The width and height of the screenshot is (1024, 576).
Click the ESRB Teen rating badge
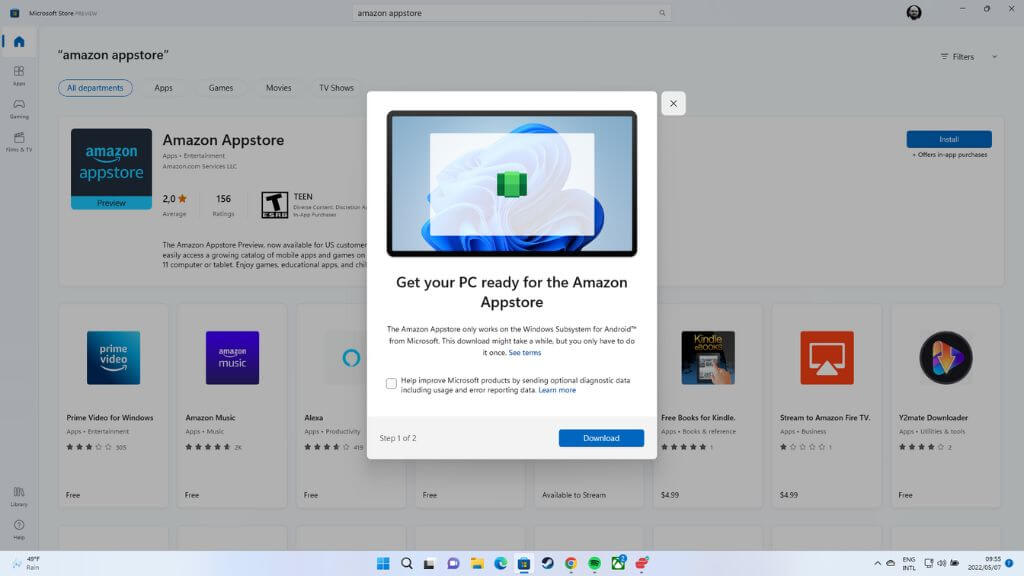tap(274, 204)
